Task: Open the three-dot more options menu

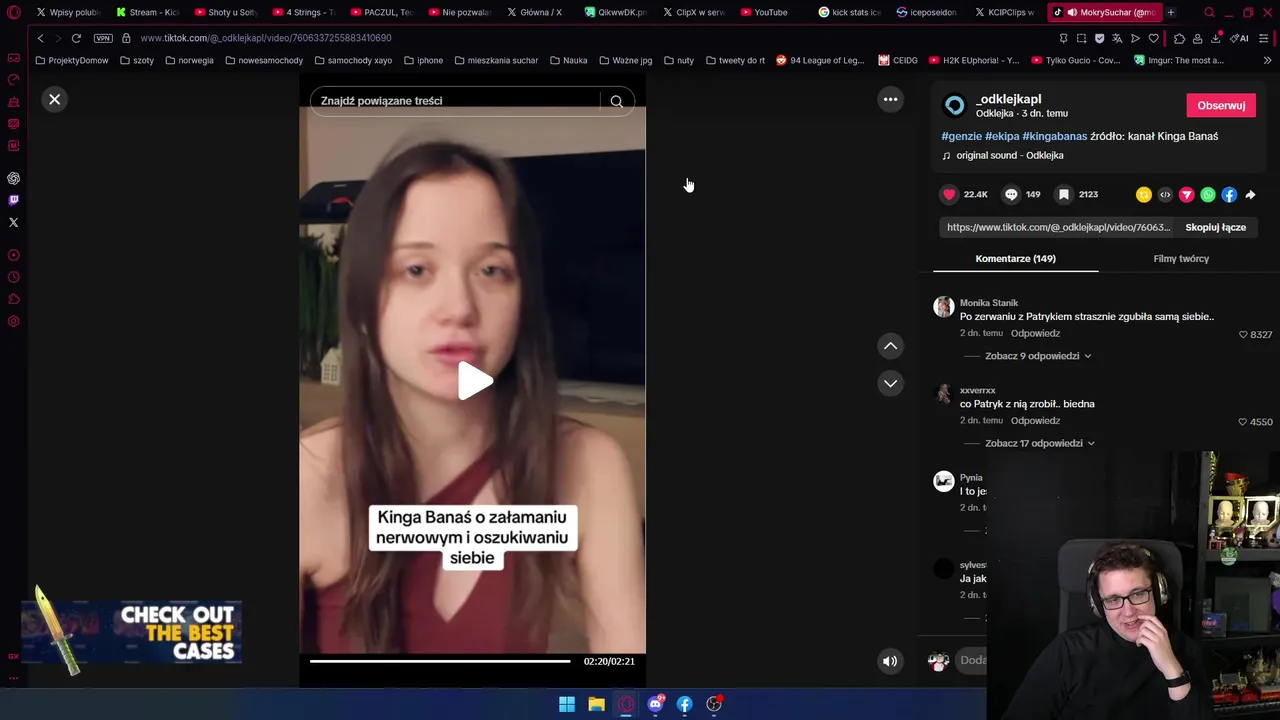Action: 890,99
